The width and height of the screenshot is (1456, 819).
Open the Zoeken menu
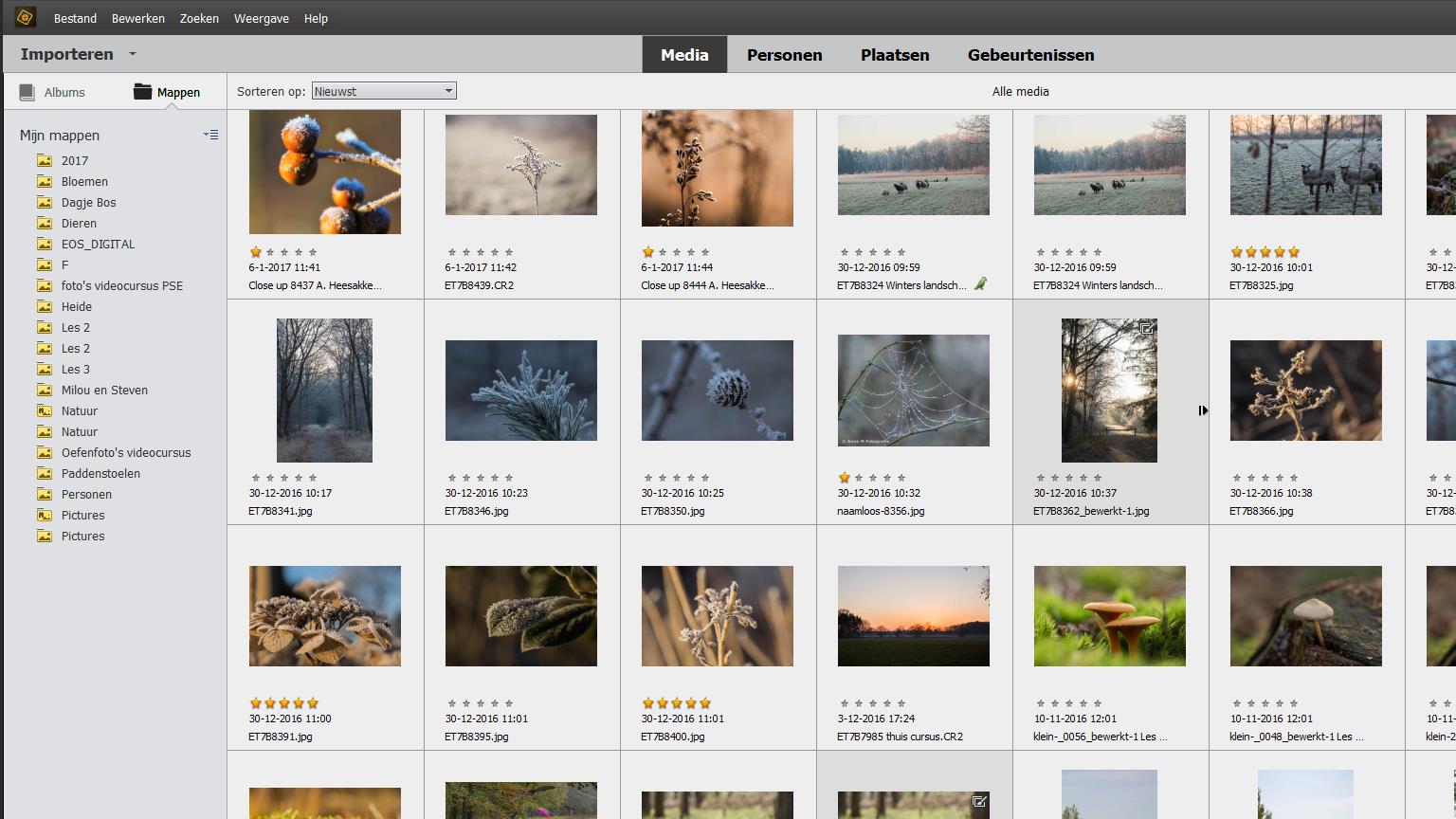pos(199,18)
